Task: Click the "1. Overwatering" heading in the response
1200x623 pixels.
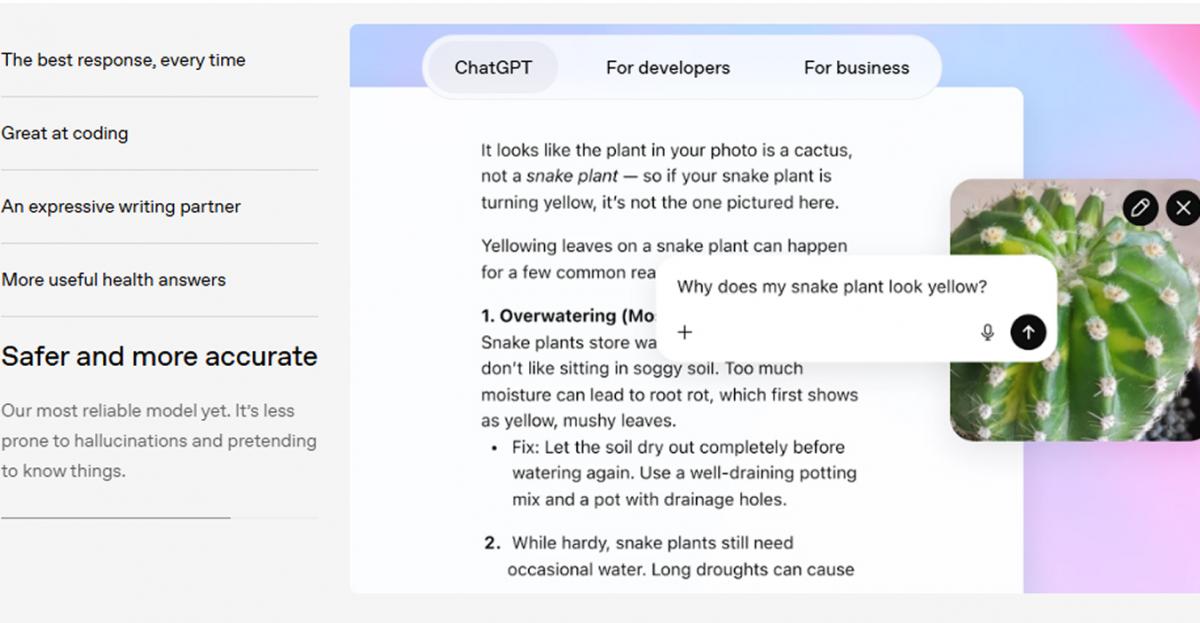Action: click(567, 316)
